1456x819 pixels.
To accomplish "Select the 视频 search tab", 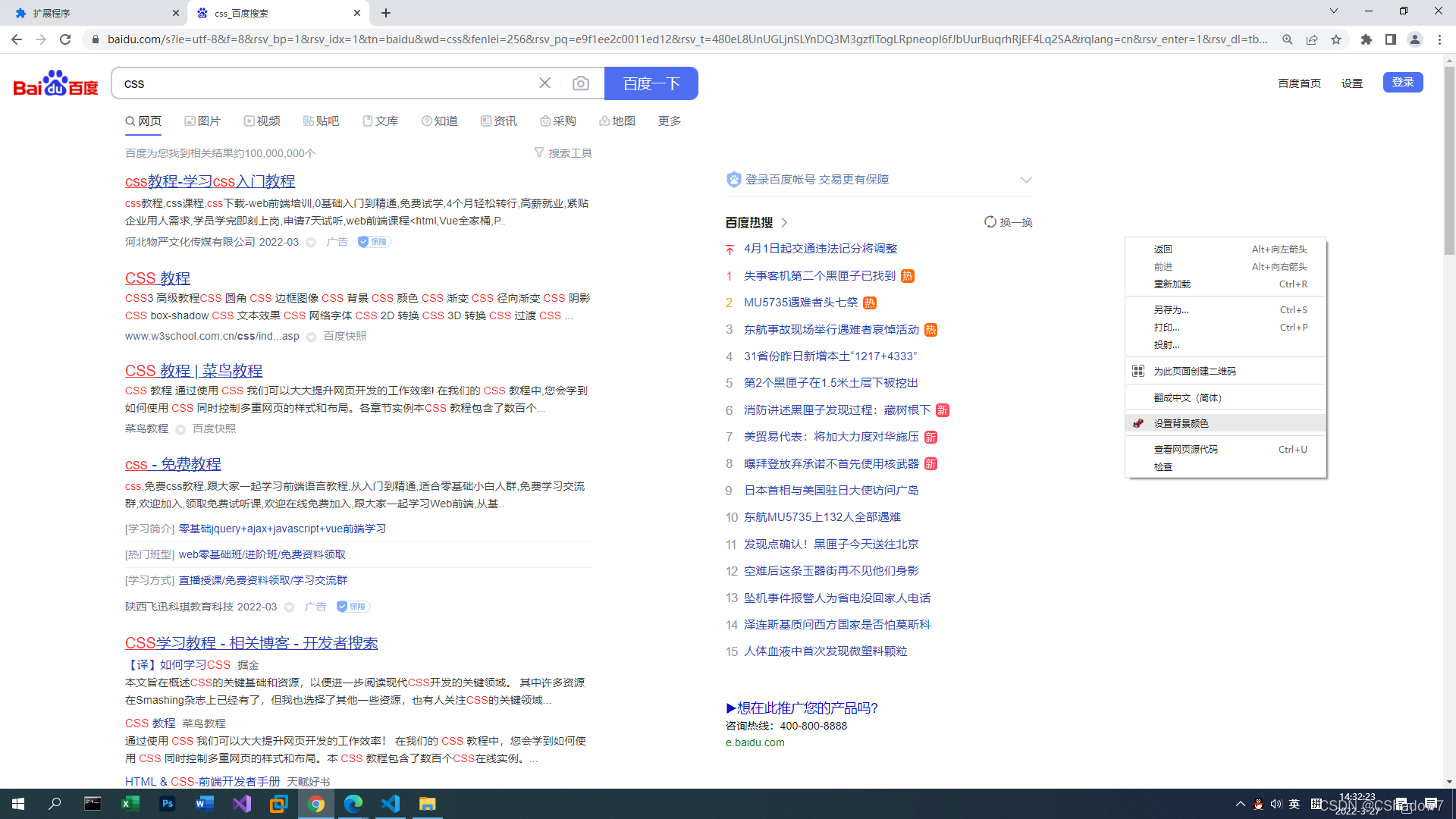I will point(262,121).
